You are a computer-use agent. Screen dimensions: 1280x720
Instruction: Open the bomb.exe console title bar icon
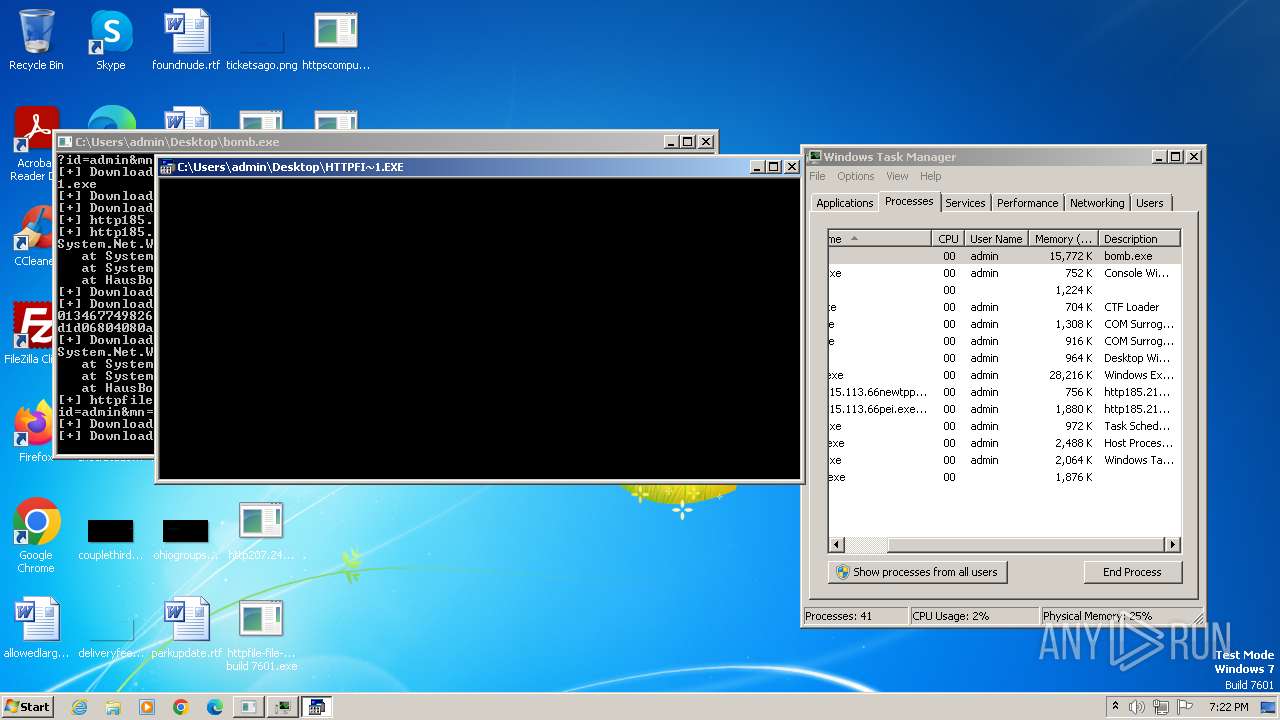pyautogui.click(x=65, y=142)
